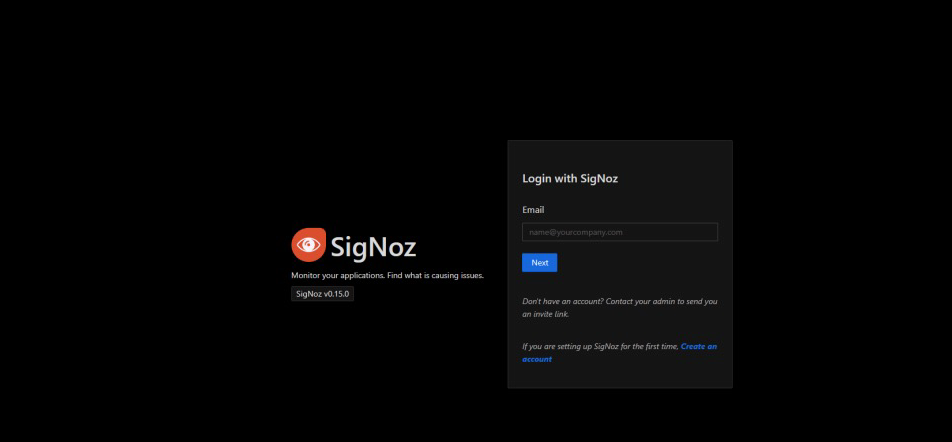Select the SigNoz v0.15.0 version badge

pos(322,294)
